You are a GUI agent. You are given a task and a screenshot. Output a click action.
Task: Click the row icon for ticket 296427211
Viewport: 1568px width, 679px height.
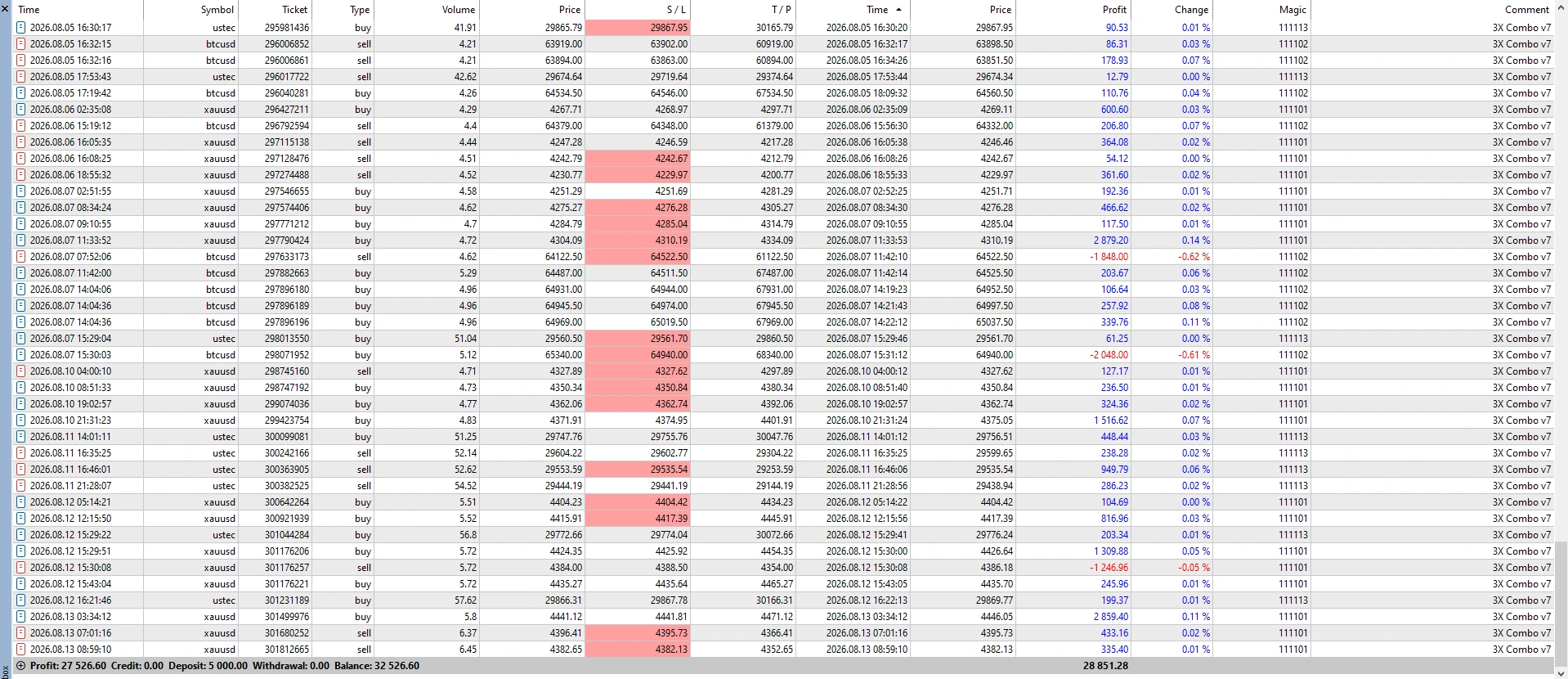click(21, 110)
